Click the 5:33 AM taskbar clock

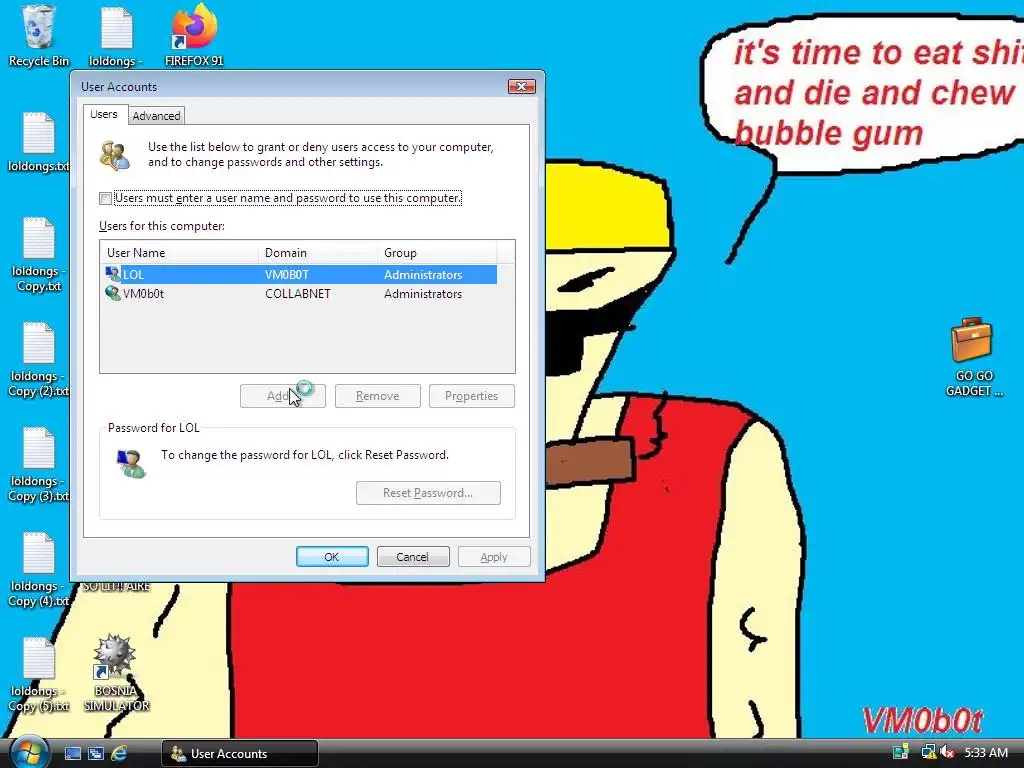pyautogui.click(x=986, y=753)
